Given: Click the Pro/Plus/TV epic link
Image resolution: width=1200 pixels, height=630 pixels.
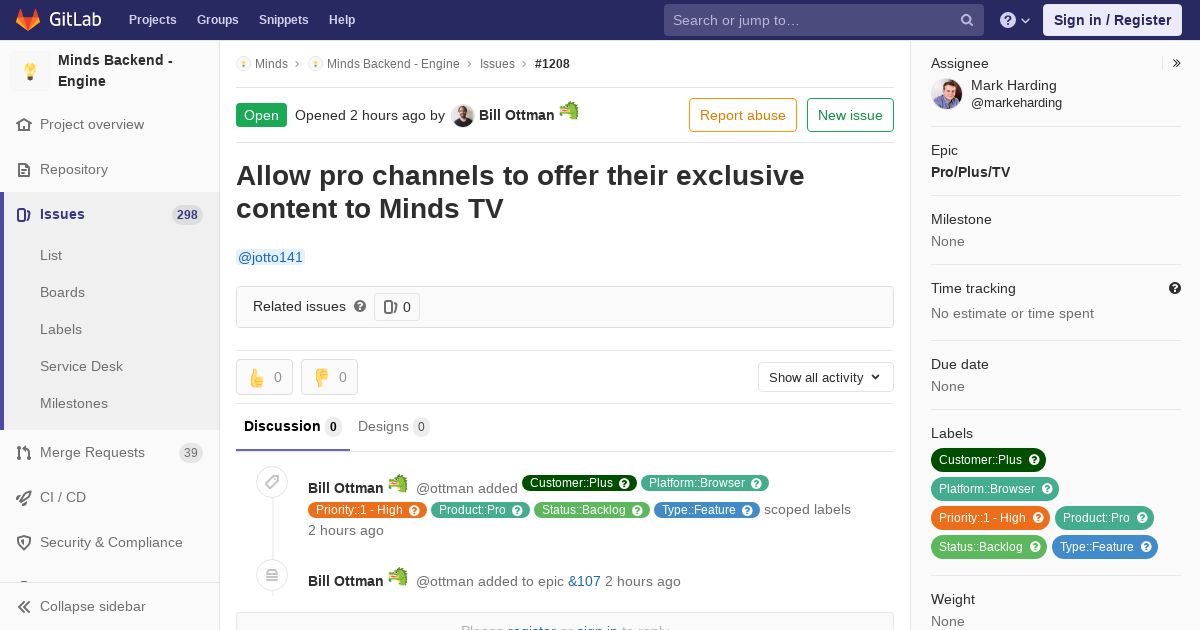Looking at the screenshot, I should 970,172.
